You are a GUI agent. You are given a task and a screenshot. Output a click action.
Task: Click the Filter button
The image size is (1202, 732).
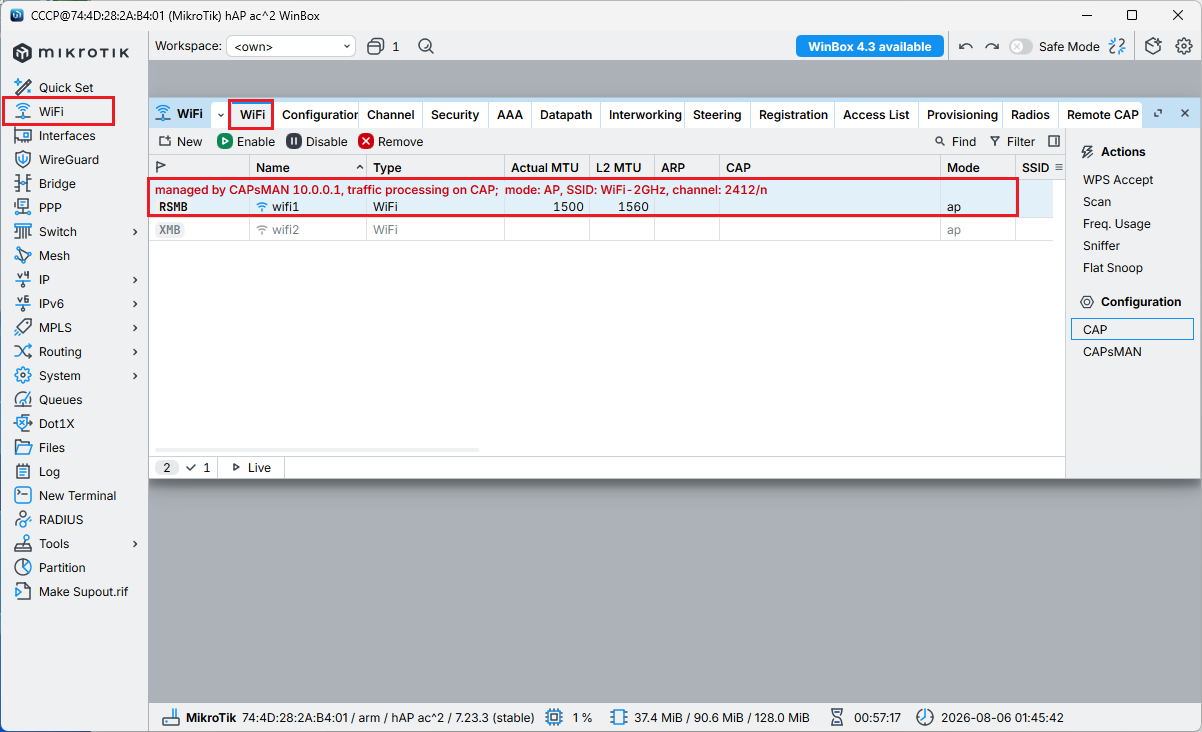pyautogui.click(x=1012, y=142)
